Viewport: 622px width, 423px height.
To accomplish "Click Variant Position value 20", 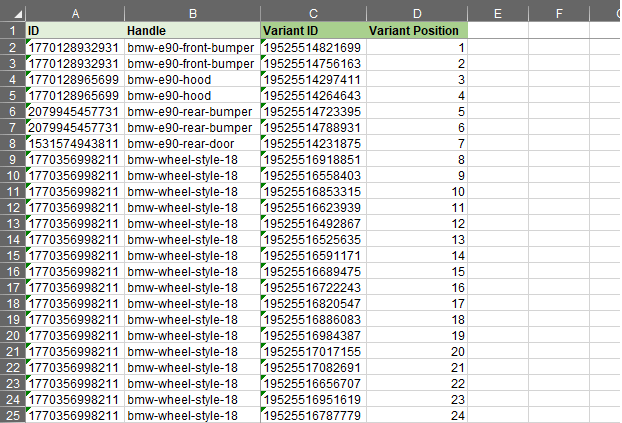I will click(417, 352).
